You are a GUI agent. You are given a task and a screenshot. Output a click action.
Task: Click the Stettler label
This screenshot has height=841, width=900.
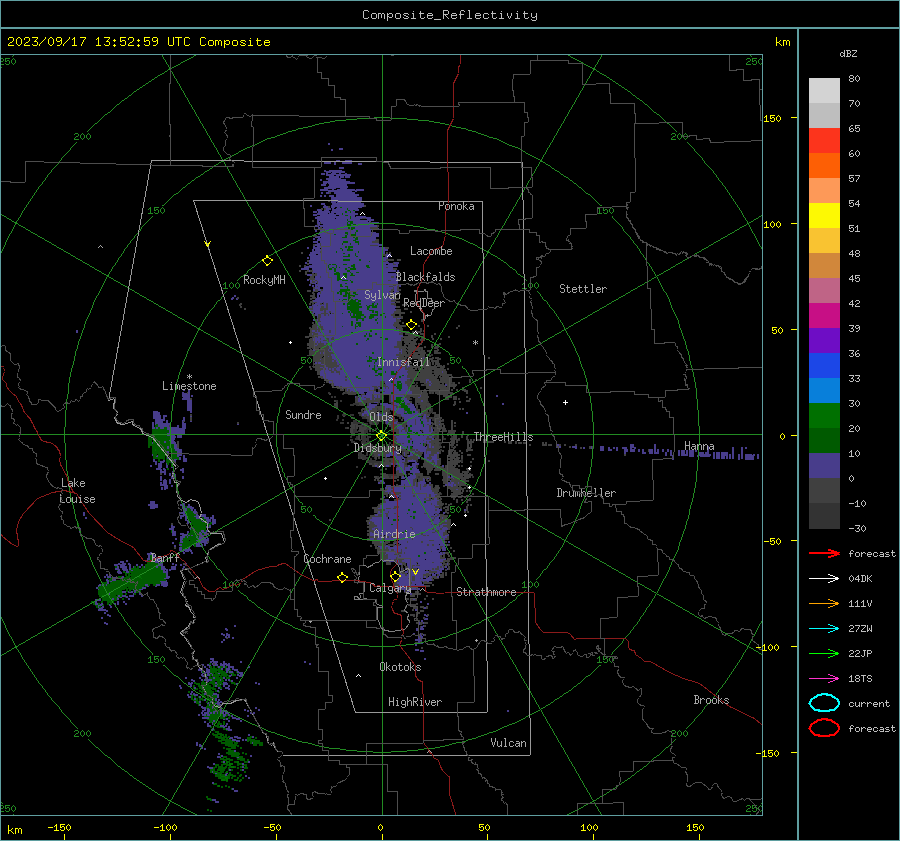[x=583, y=289]
